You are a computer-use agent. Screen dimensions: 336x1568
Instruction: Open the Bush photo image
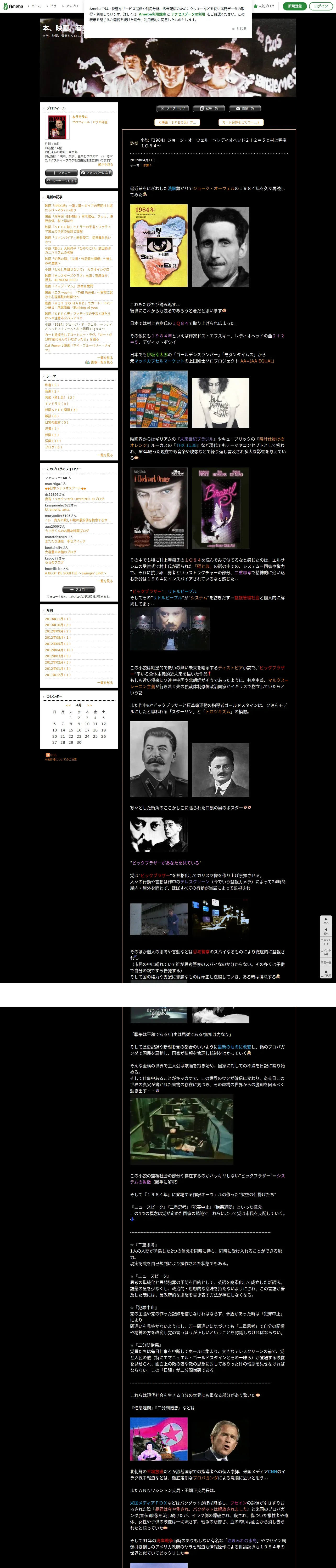220,1439
